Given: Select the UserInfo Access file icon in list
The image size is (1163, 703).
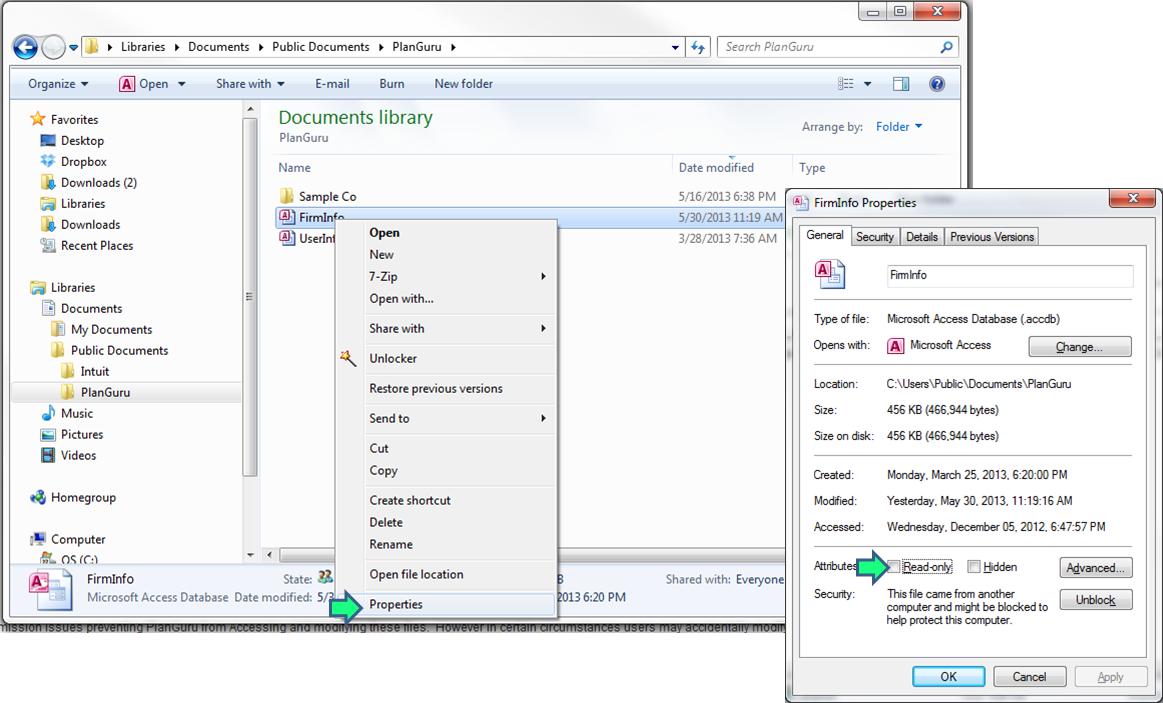Looking at the screenshot, I should click(x=287, y=238).
